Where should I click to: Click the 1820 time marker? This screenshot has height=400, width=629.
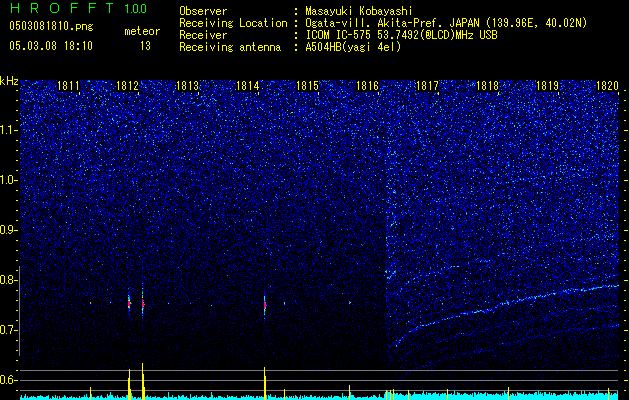point(607,86)
